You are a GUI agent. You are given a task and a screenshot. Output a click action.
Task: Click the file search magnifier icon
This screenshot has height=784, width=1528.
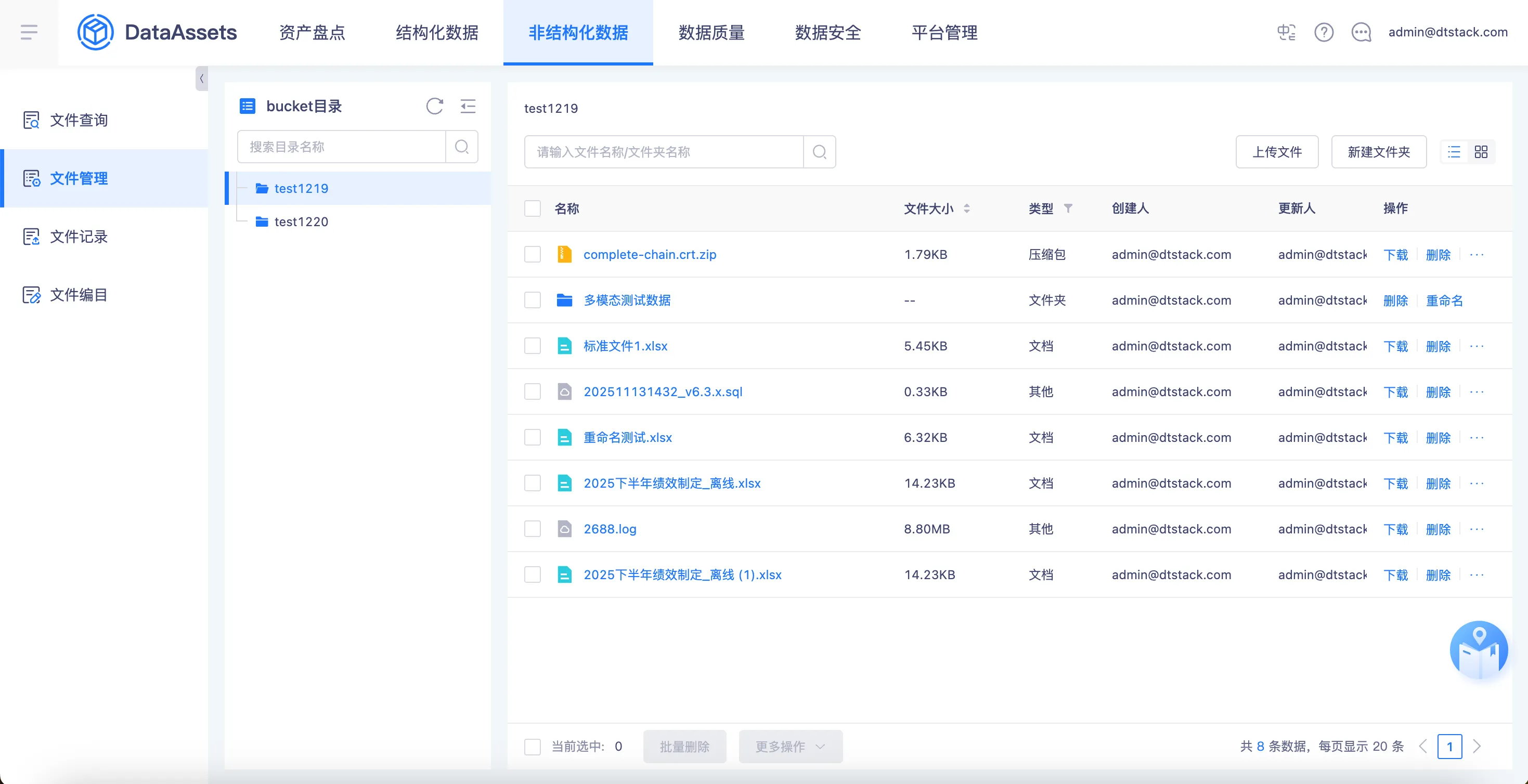819,152
